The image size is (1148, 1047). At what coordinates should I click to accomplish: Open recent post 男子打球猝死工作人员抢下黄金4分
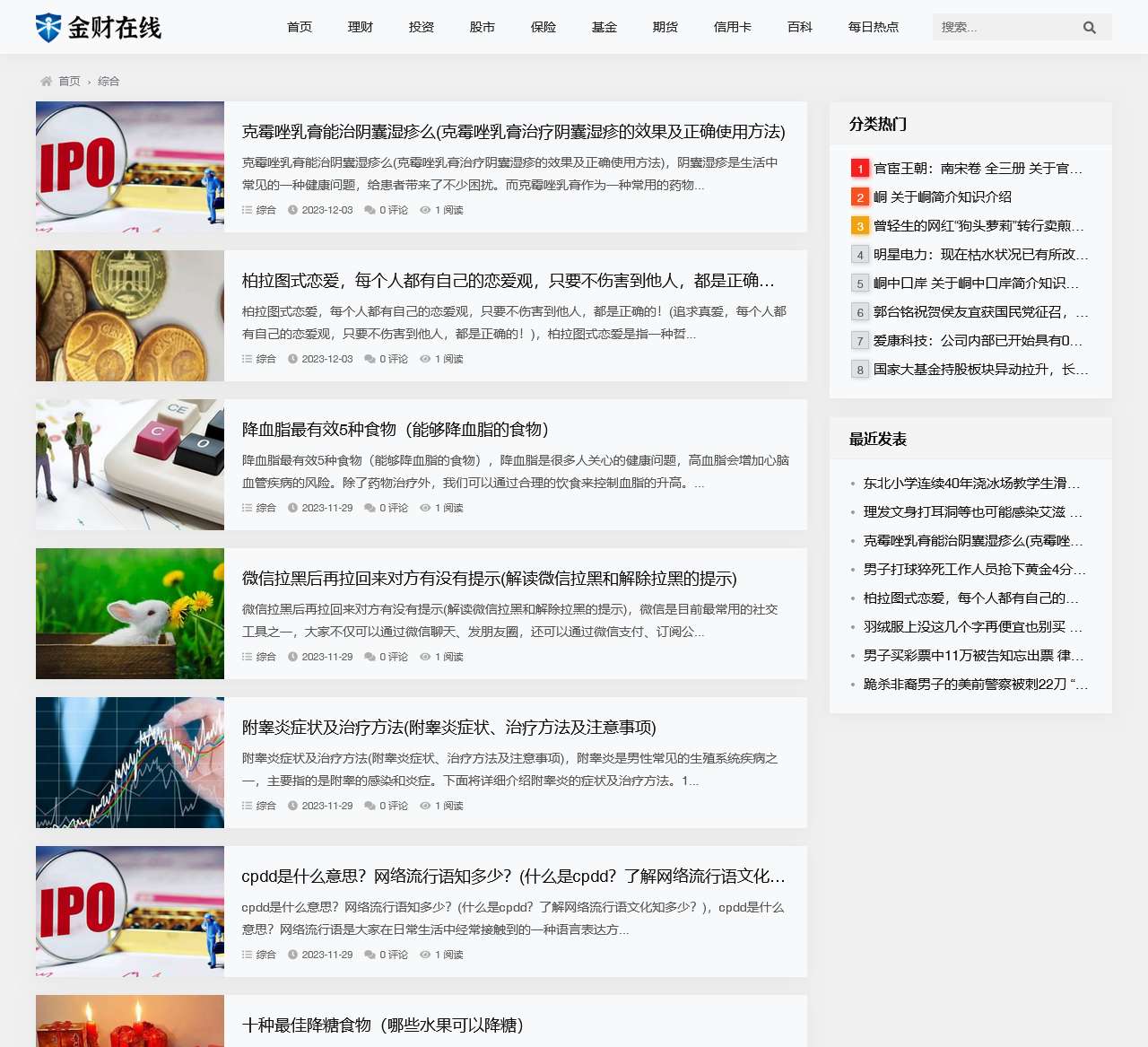click(975, 570)
